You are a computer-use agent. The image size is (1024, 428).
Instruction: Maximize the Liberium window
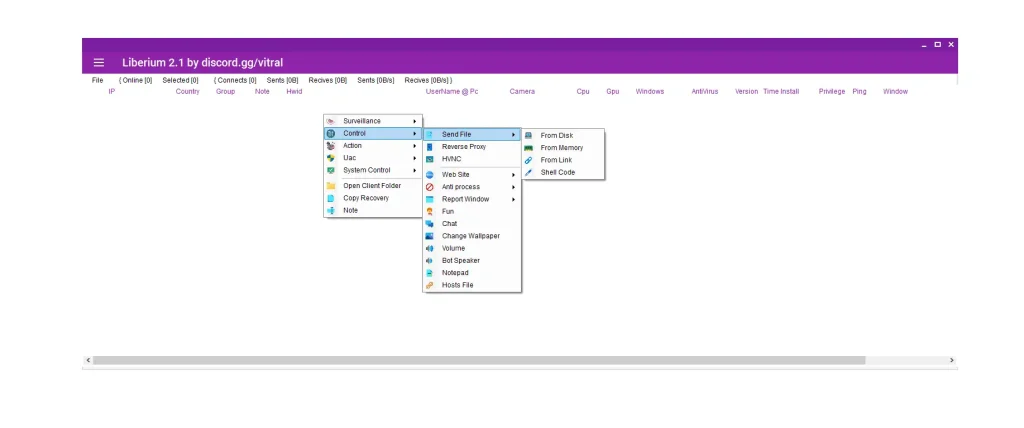point(938,44)
